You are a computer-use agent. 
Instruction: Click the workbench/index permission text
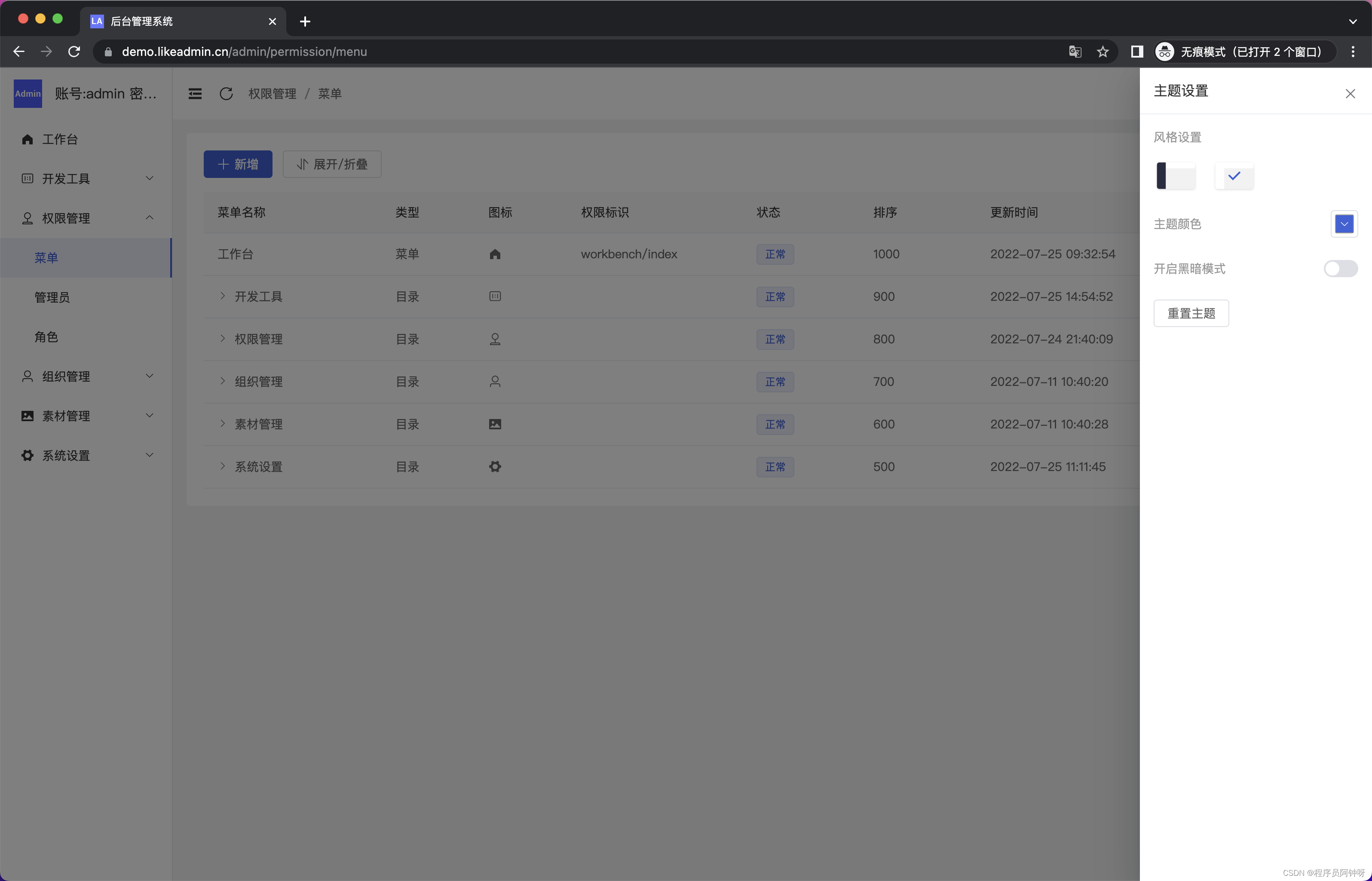[x=629, y=254]
